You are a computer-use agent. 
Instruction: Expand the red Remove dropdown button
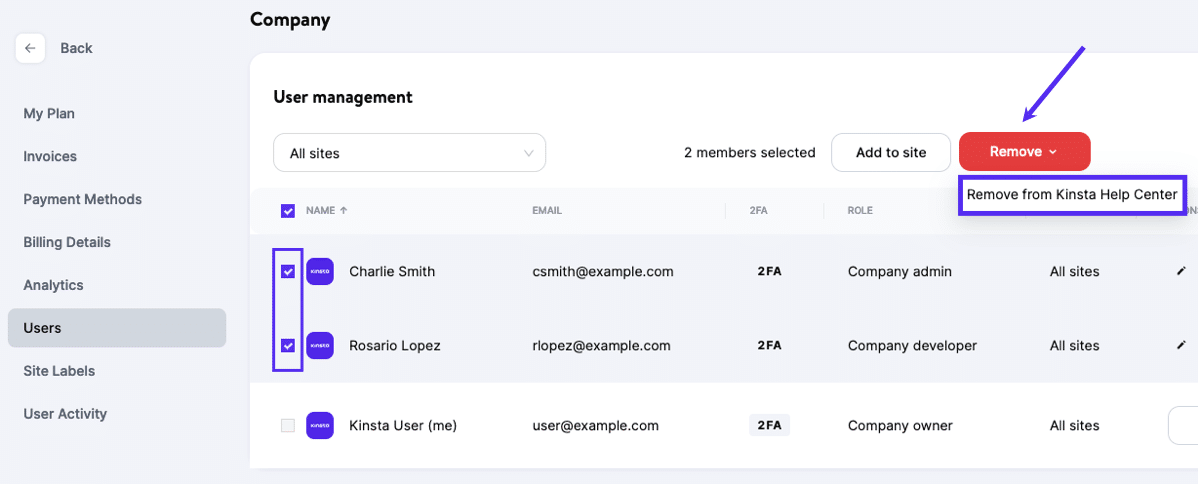click(1024, 152)
